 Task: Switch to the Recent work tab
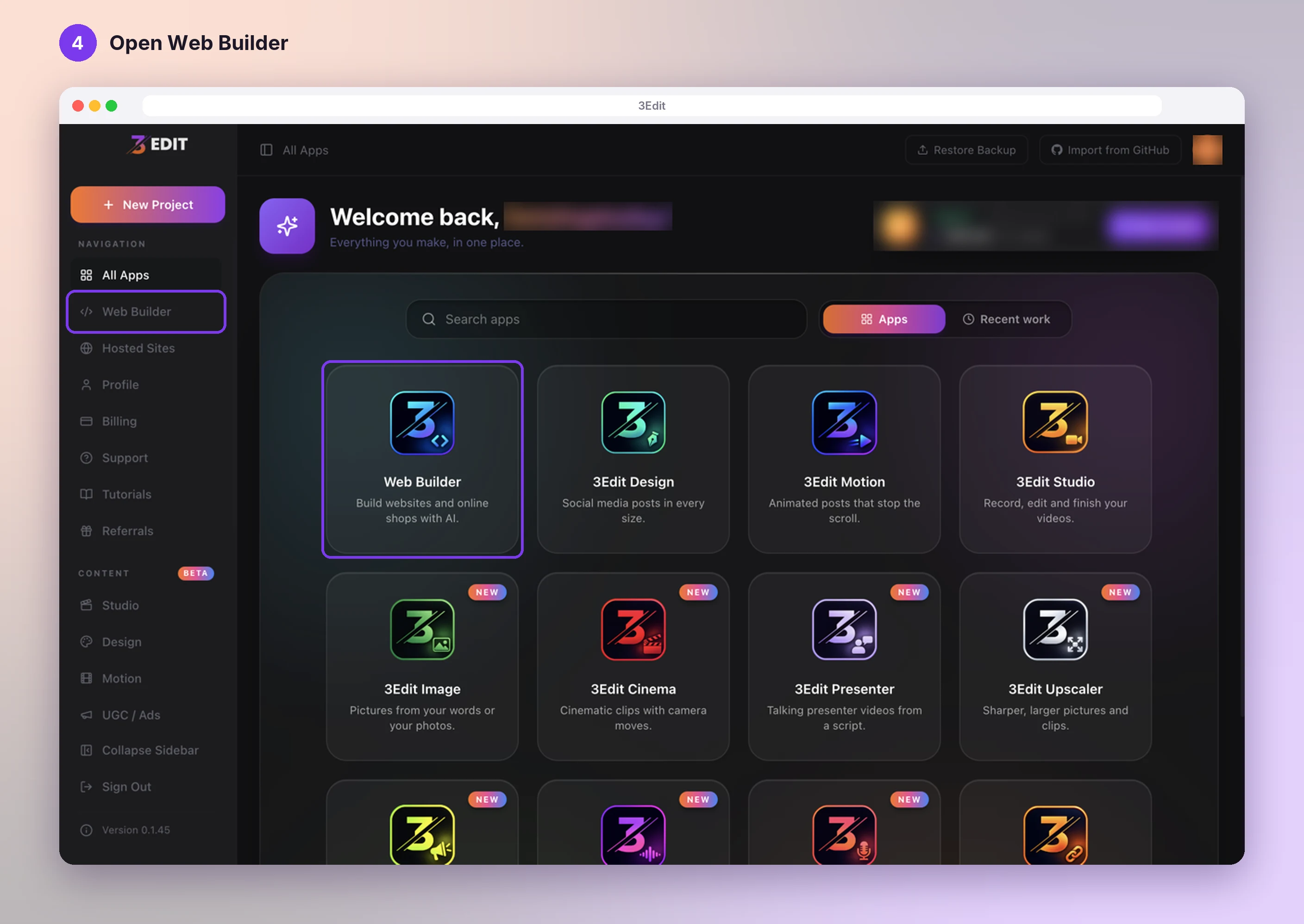1006,319
